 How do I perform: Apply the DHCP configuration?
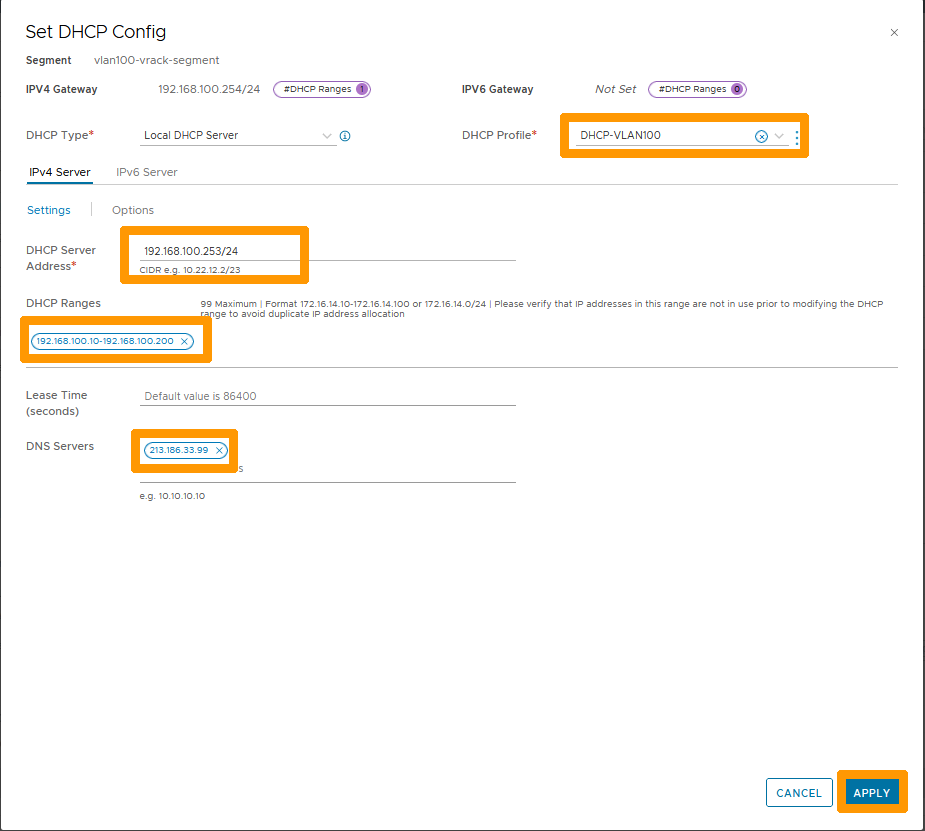coord(872,791)
